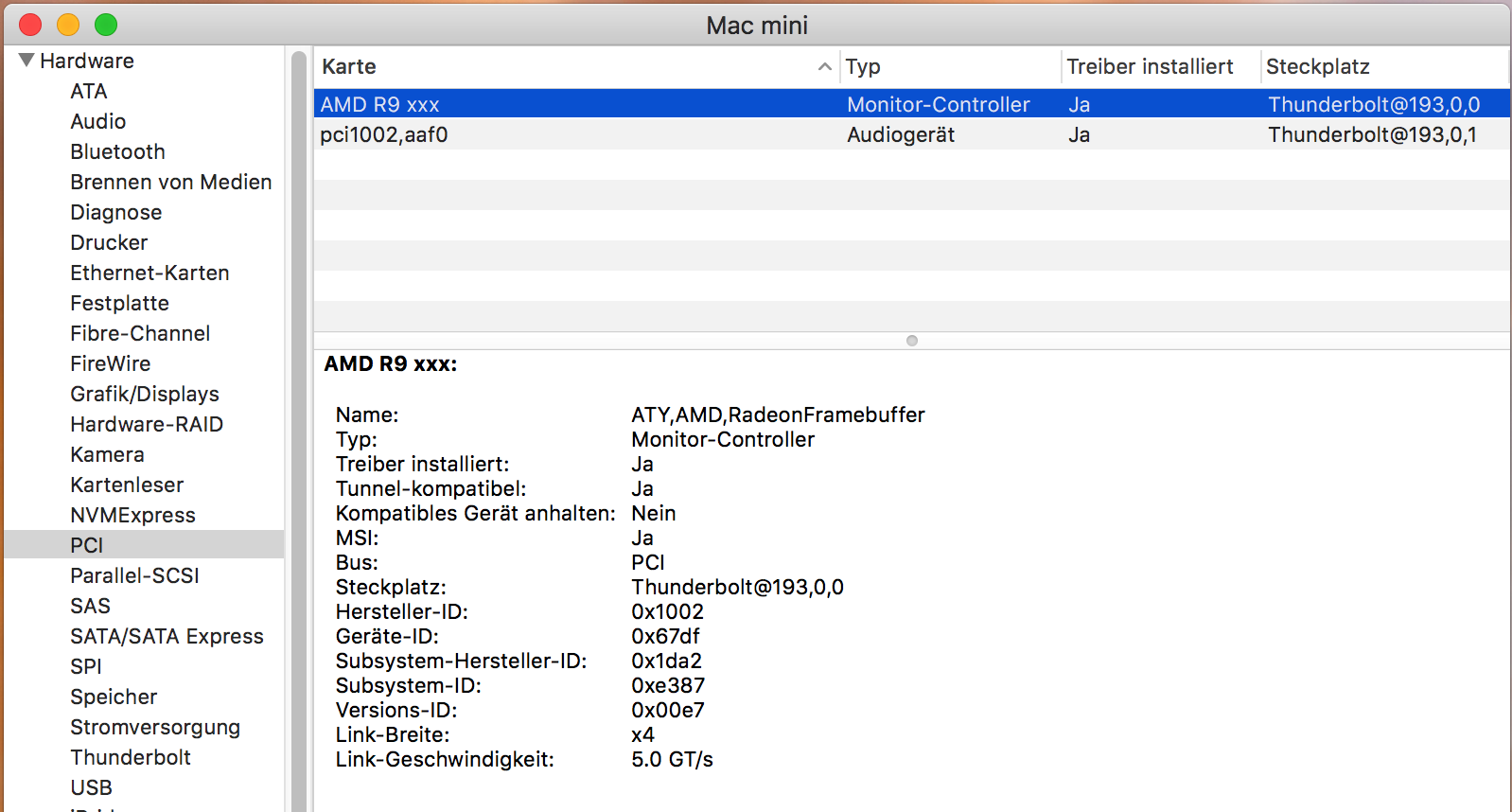The width and height of the screenshot is (1512, 812).
Task: Click the Thunderbolt@193,0,0 slot cell in table
Action: (1374, 104)
